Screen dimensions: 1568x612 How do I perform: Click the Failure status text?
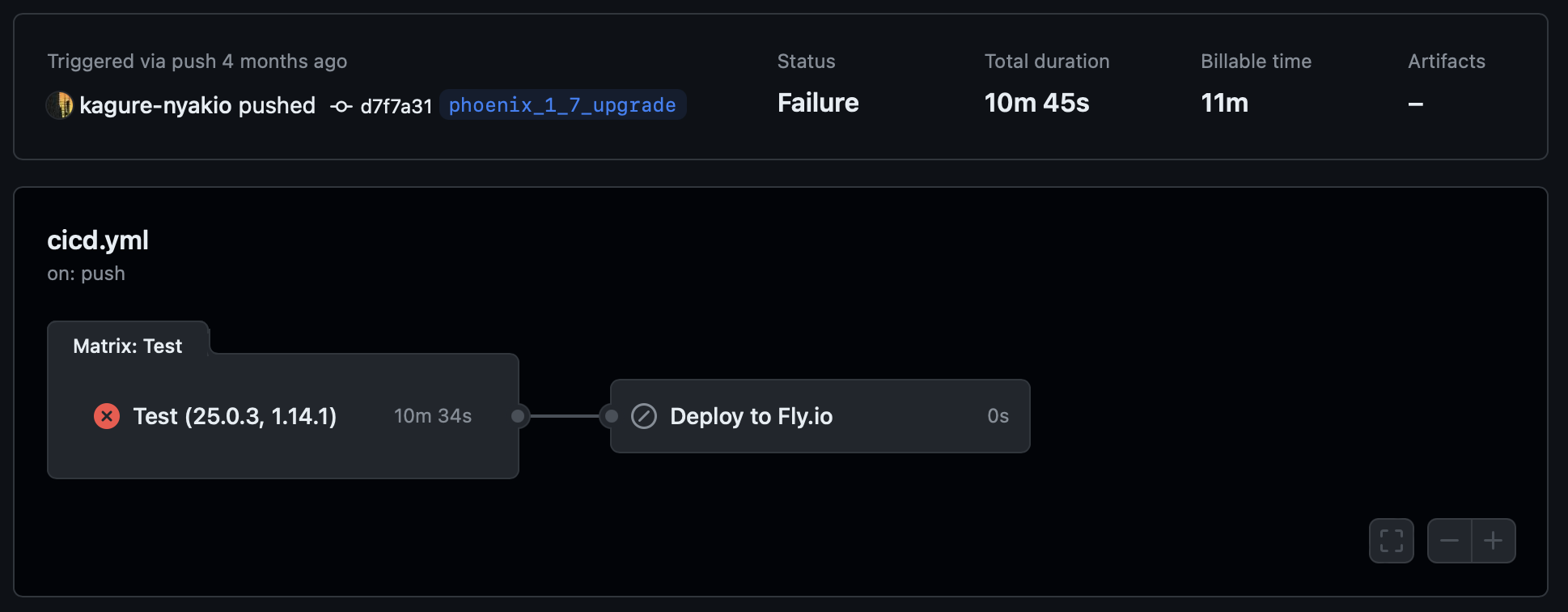(818, 104)
